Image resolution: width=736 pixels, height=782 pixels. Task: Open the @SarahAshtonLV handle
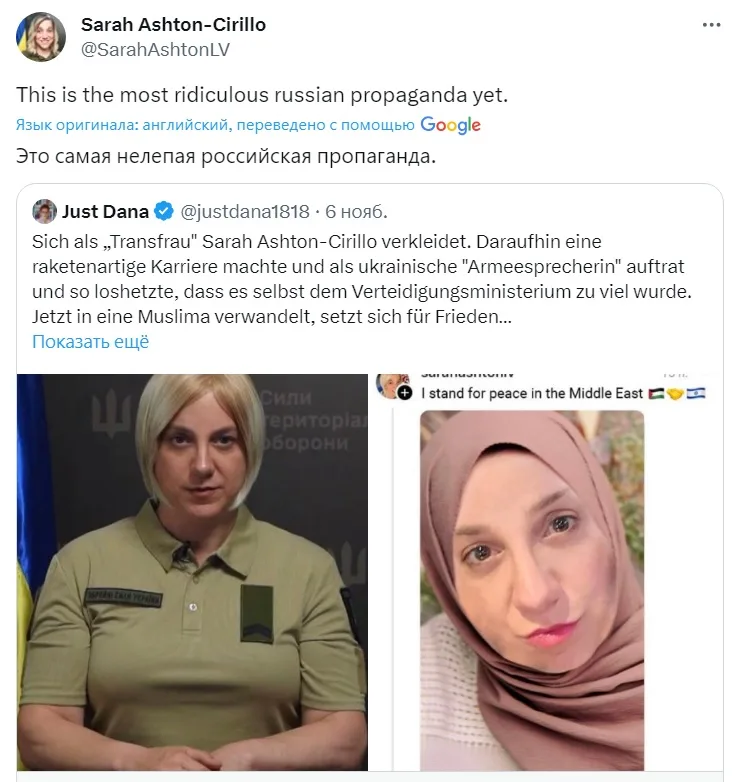(x=155, y=49)
